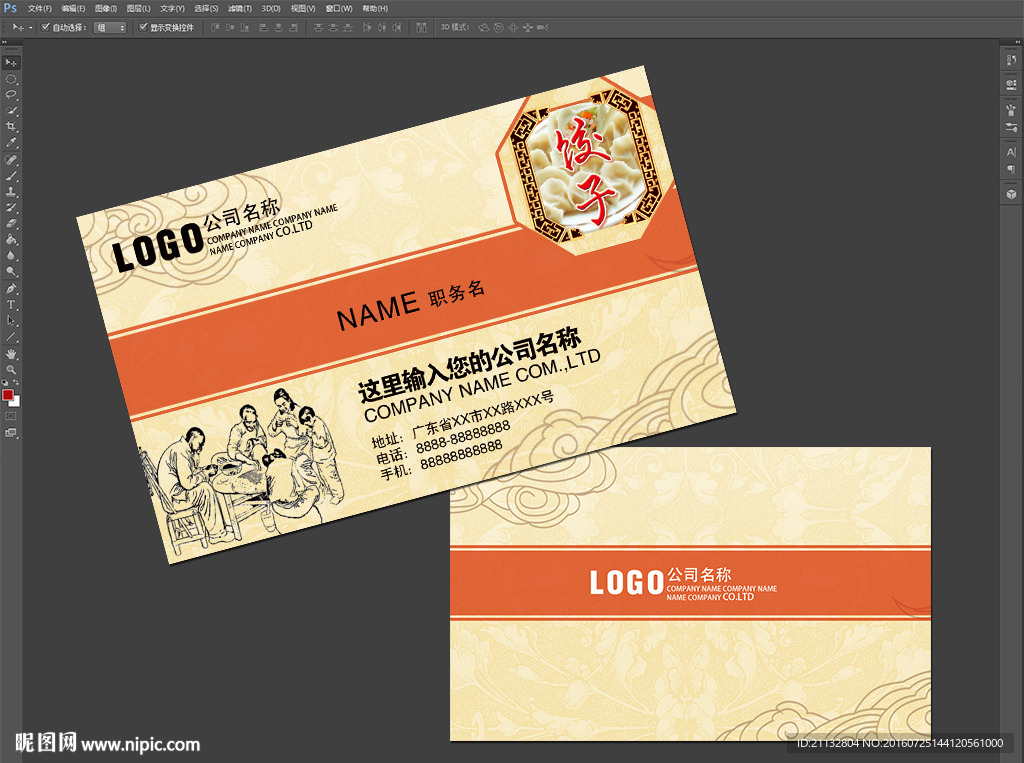Open the Character panel icon
The width and height of the screenshot is (1024, 763).
click(1011, 152)
